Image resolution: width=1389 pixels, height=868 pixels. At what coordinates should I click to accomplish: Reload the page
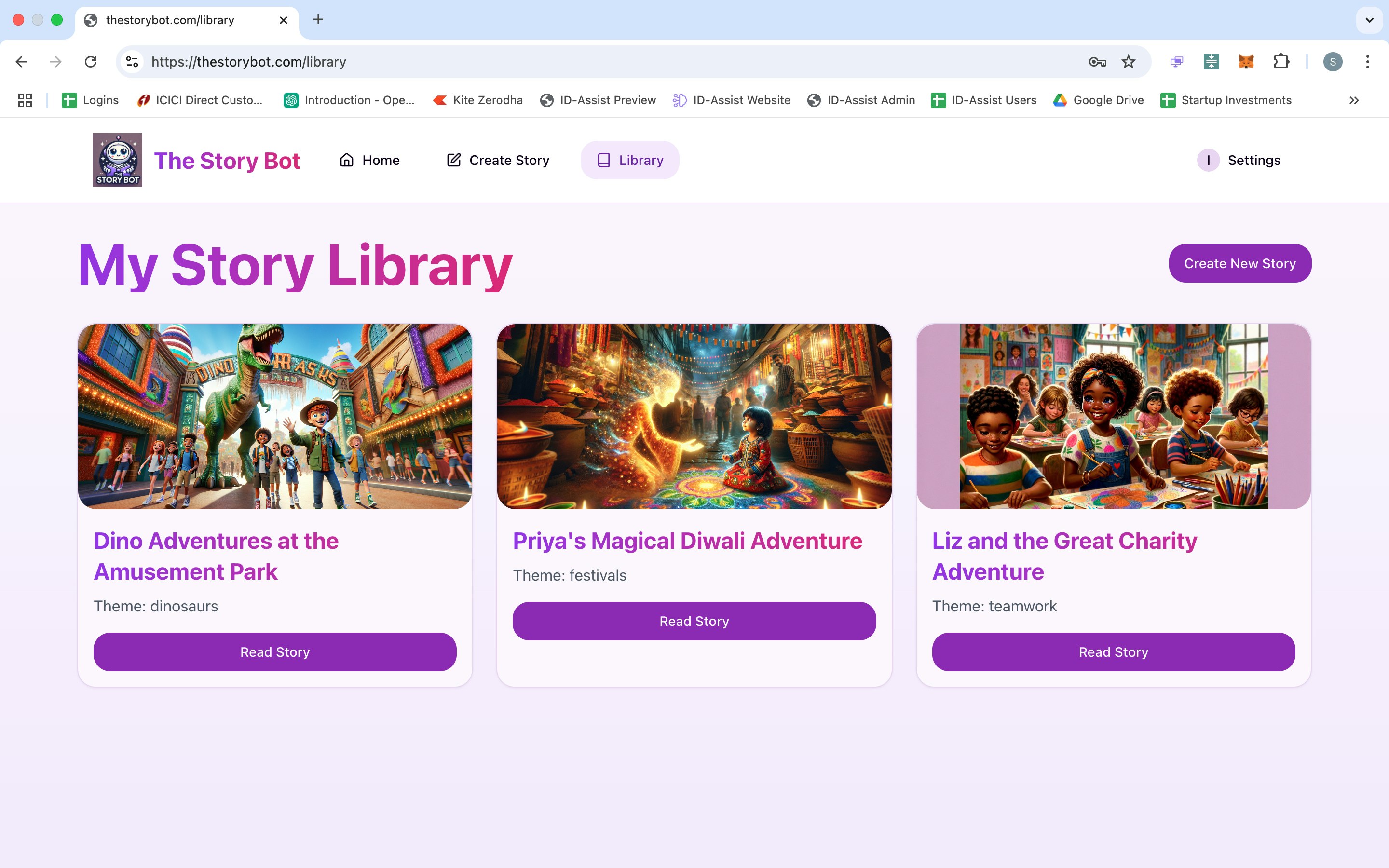(x=91, y=61)
